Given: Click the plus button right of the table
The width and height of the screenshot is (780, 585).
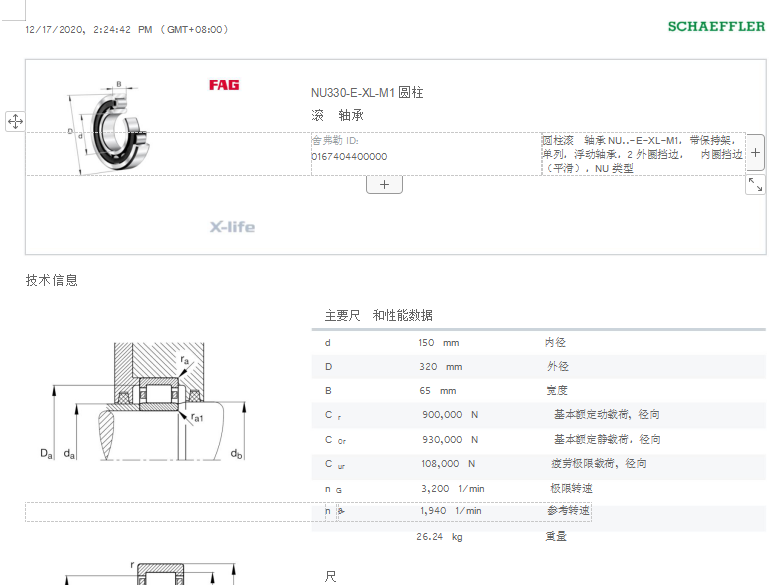Looking at the screenshot, I should 755,154.
